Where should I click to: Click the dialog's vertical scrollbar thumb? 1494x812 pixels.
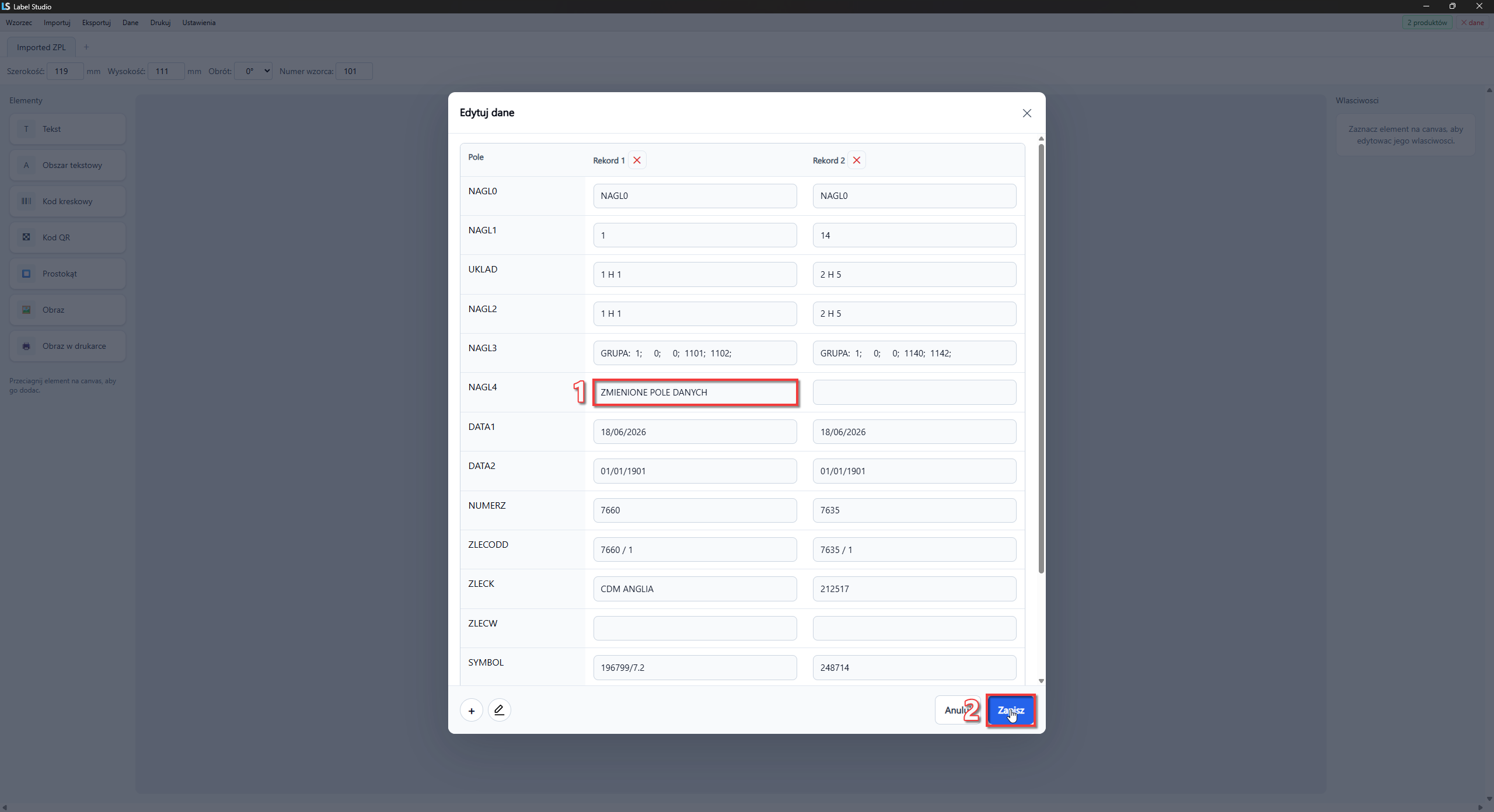(1041, 358)
